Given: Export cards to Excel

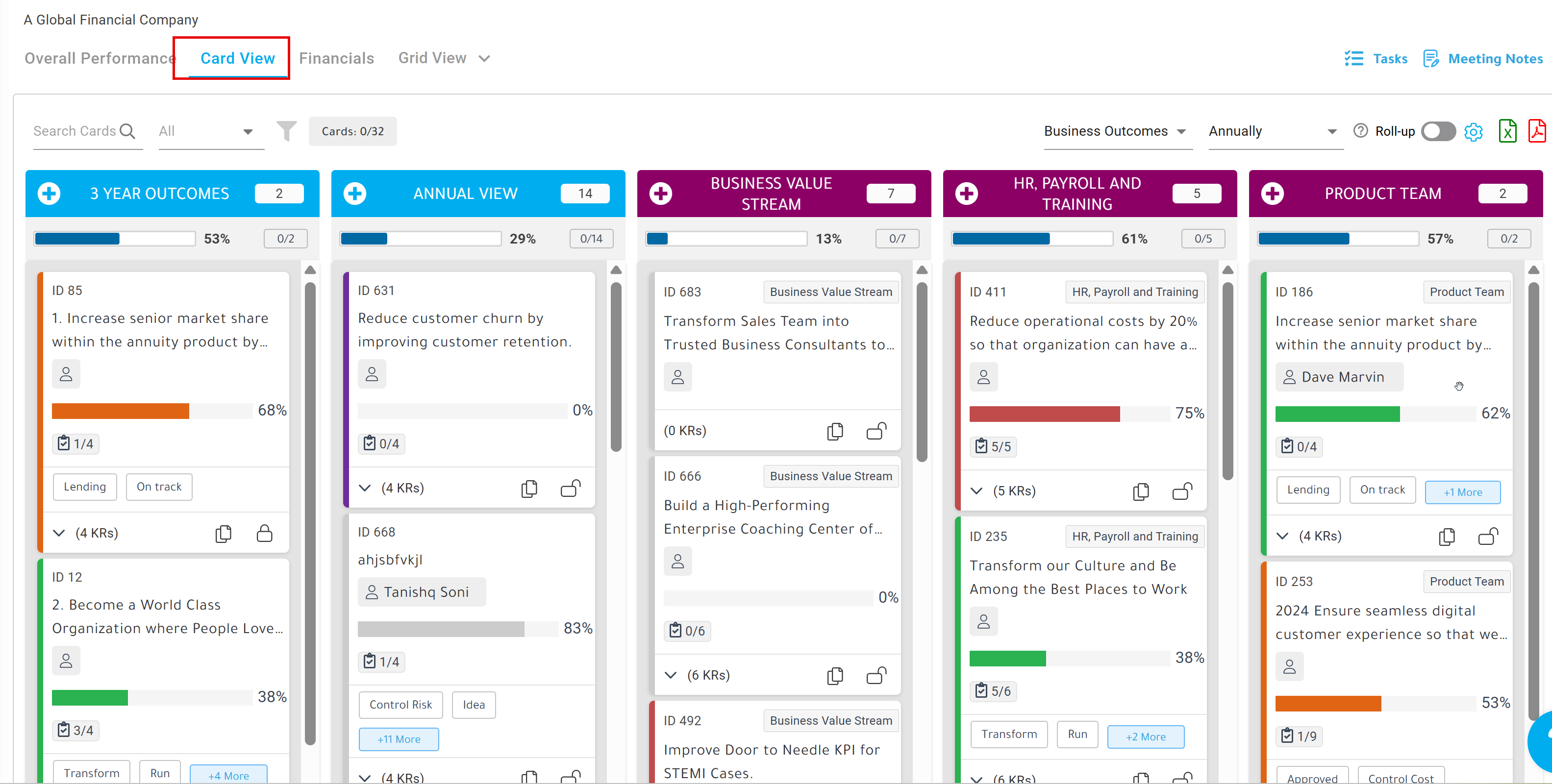Looking at the screenshot, I should [x=1507, y=131].
